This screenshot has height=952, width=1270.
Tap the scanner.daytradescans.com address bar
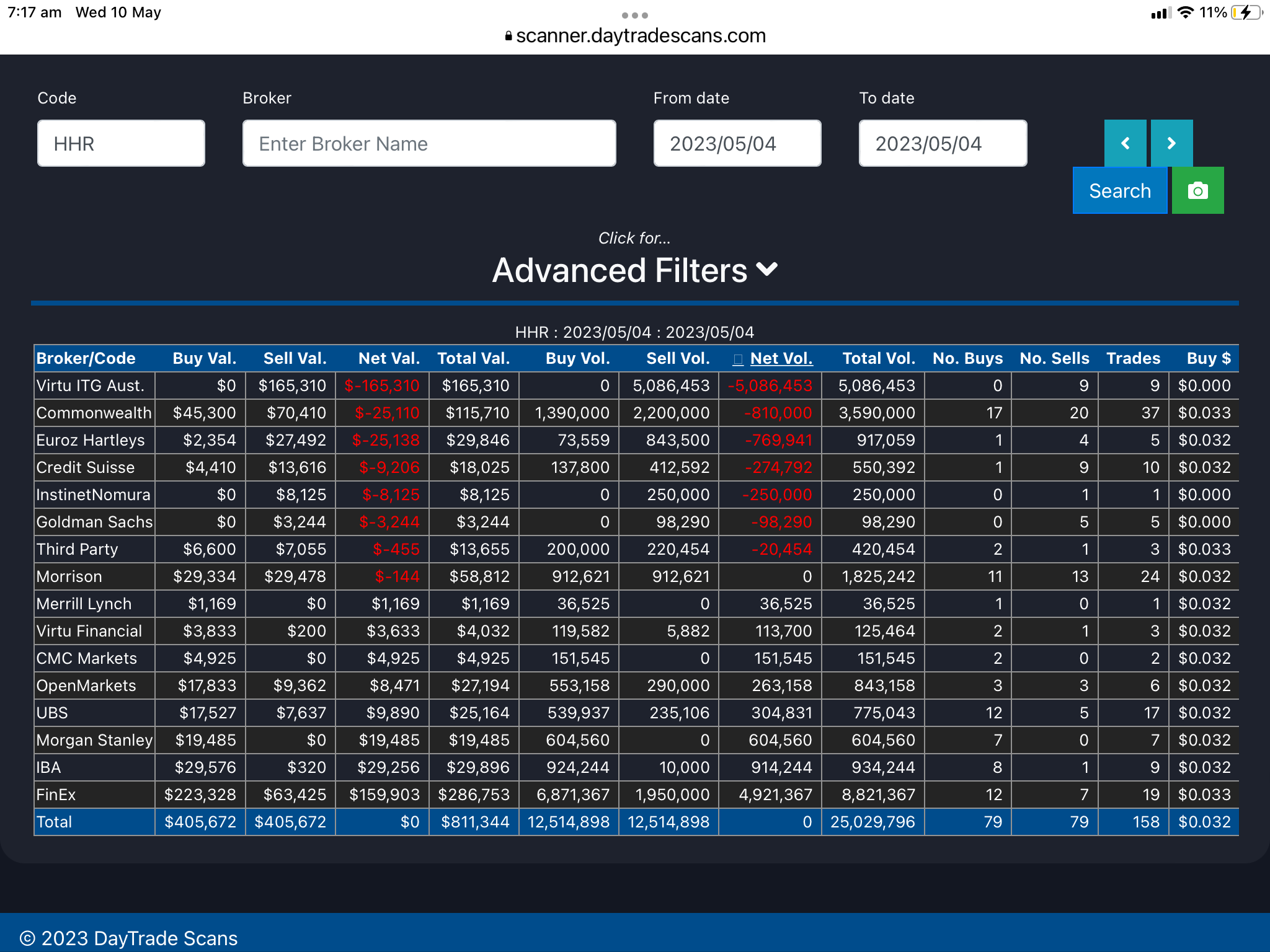635,36
